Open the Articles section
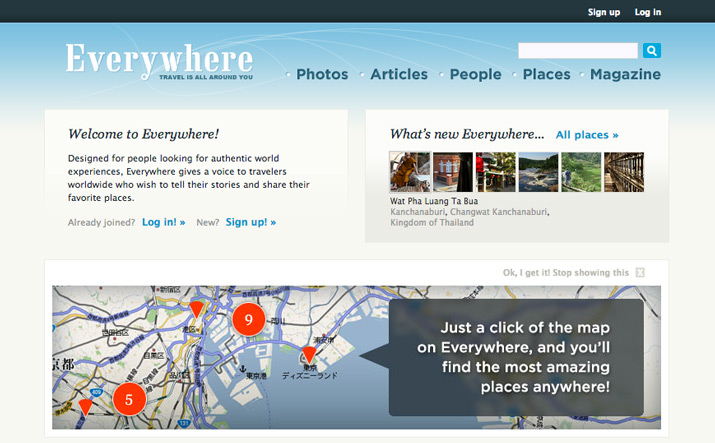 [x=399, y=74]
